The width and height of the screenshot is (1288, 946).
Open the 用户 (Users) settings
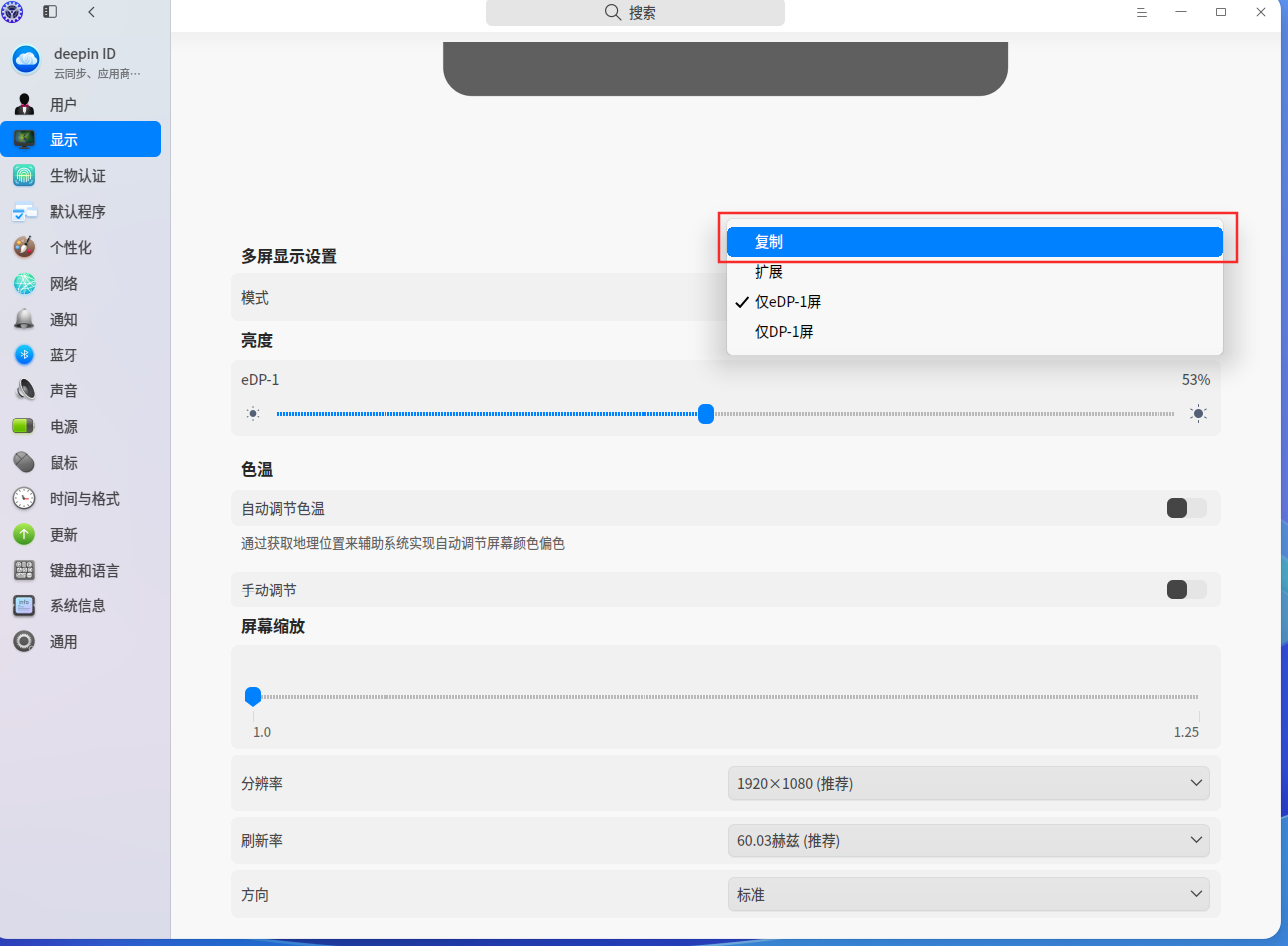coord(81,104)
